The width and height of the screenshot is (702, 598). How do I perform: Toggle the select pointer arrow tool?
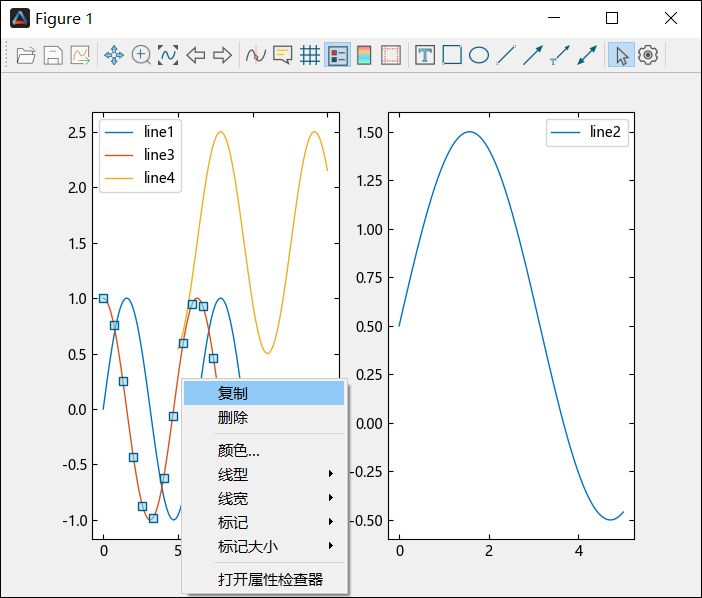(621, 56)
